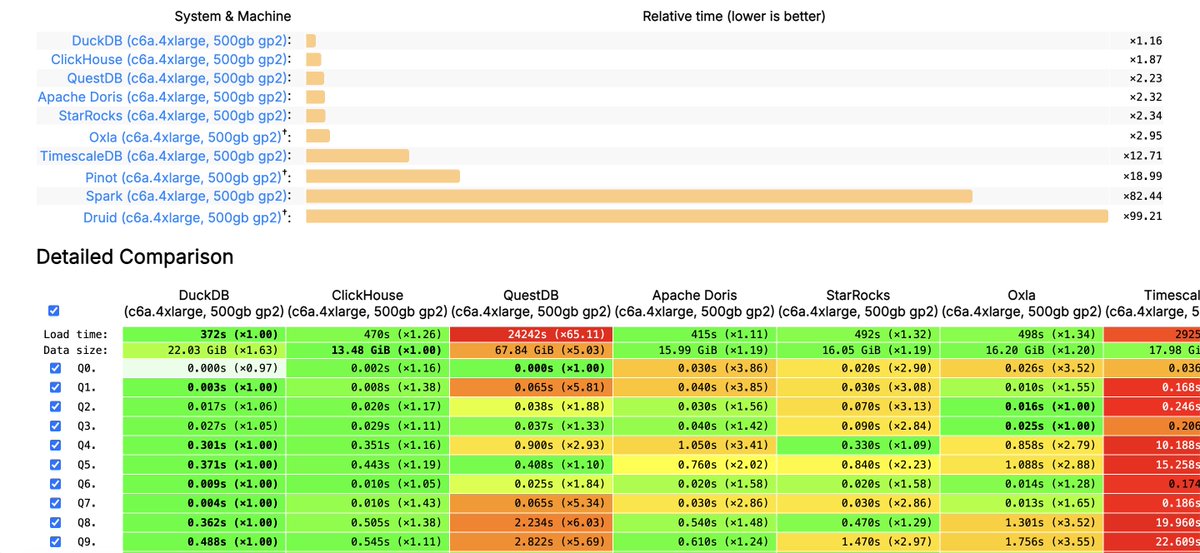Open the QuestDB system link
The image size is (1200, 553).
[x=177, y=79]
